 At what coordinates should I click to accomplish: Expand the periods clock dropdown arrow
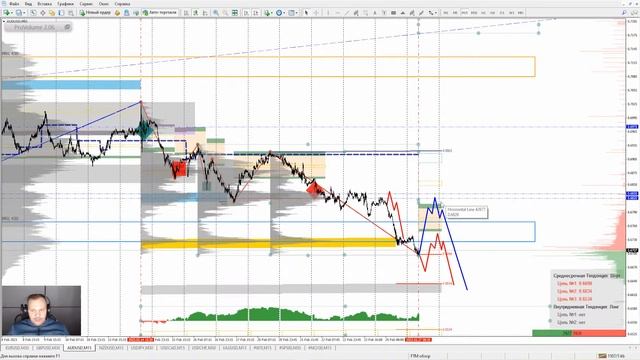point(284,13)
